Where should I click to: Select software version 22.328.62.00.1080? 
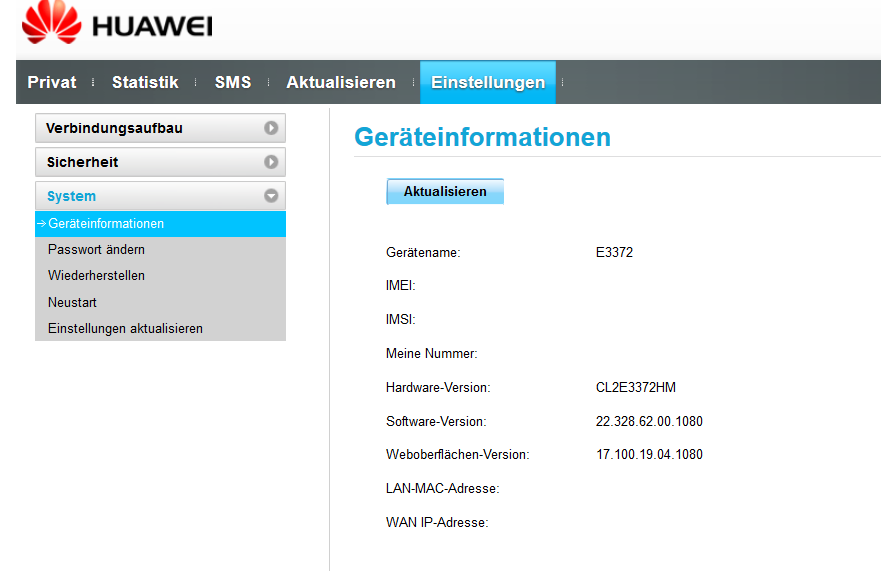[x=649, y=421]
